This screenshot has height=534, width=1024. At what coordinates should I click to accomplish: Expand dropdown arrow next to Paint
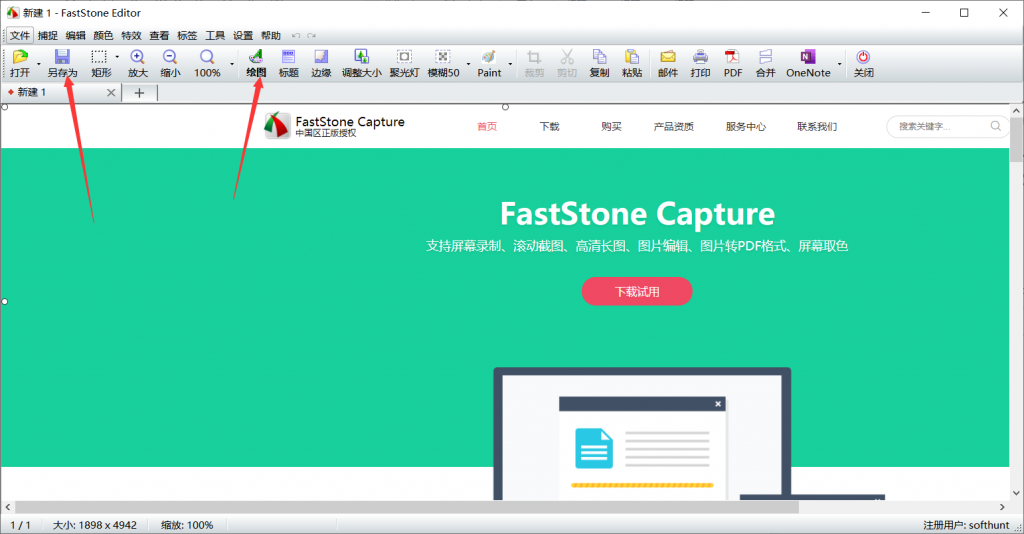[510, 64]
